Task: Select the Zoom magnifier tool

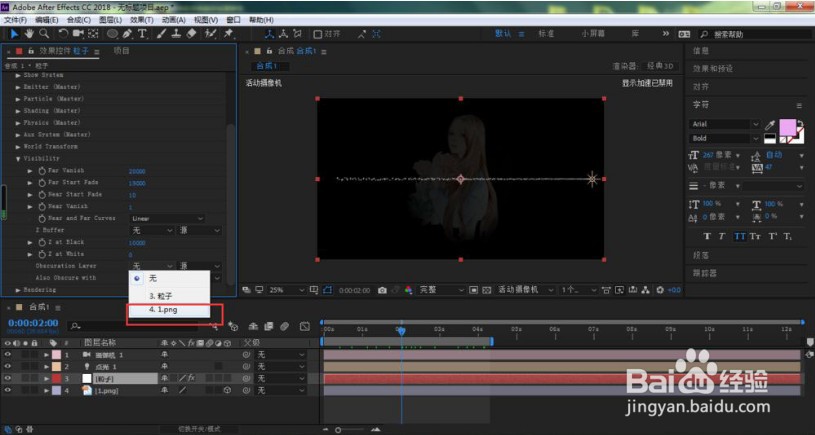Action: (x=45, y=33)
